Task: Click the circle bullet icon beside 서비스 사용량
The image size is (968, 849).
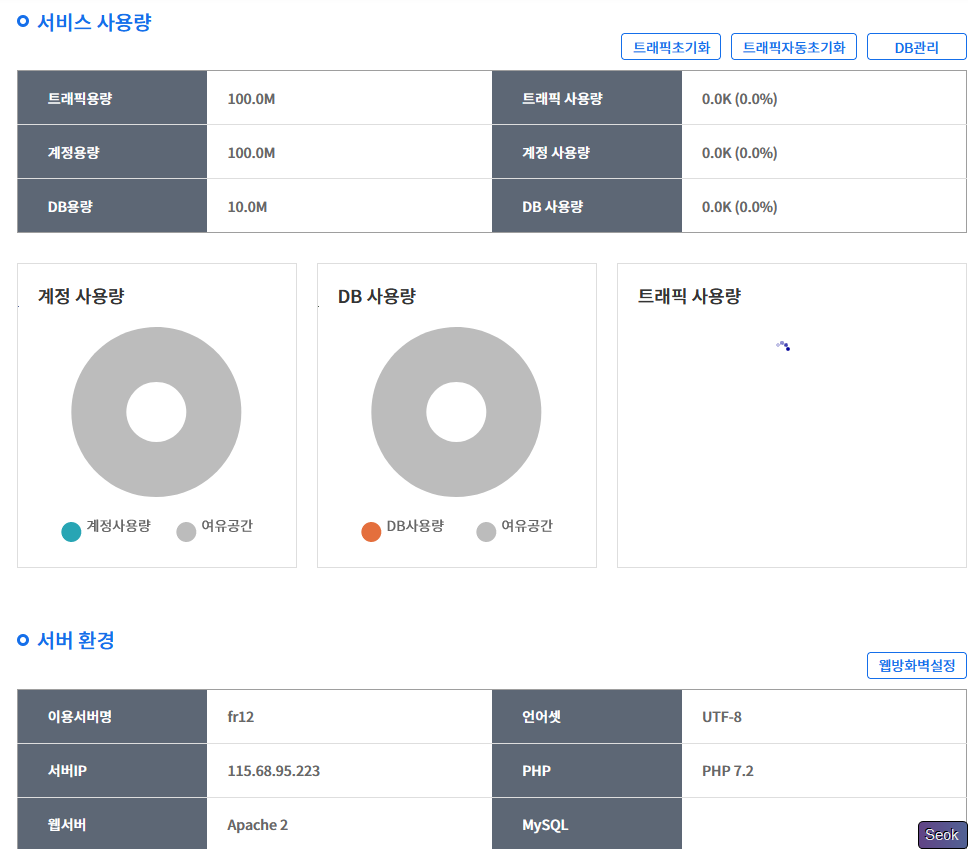Action: (23, 22)
